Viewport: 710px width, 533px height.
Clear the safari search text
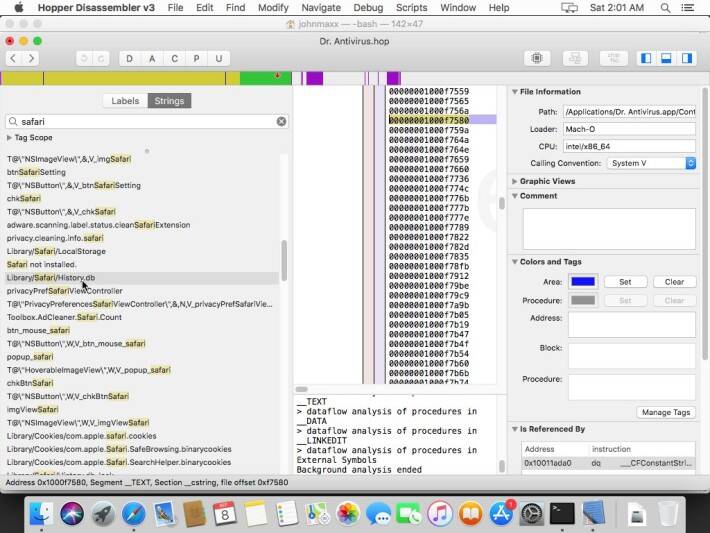point(281,121)
